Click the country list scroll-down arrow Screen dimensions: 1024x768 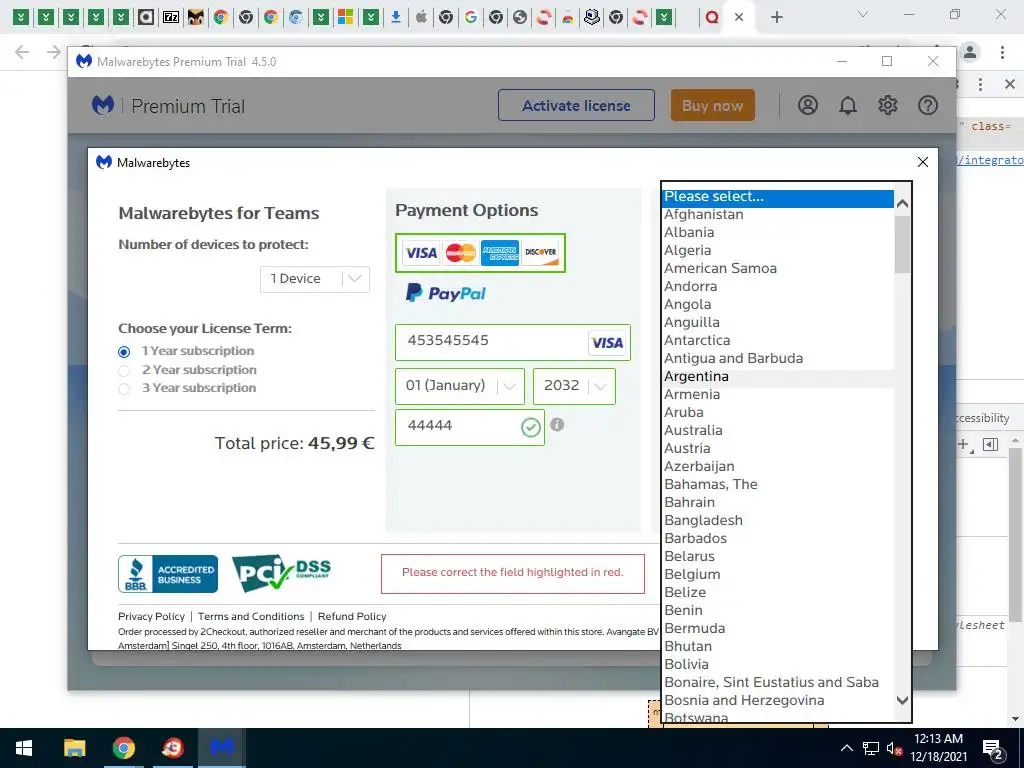point(902,700)
